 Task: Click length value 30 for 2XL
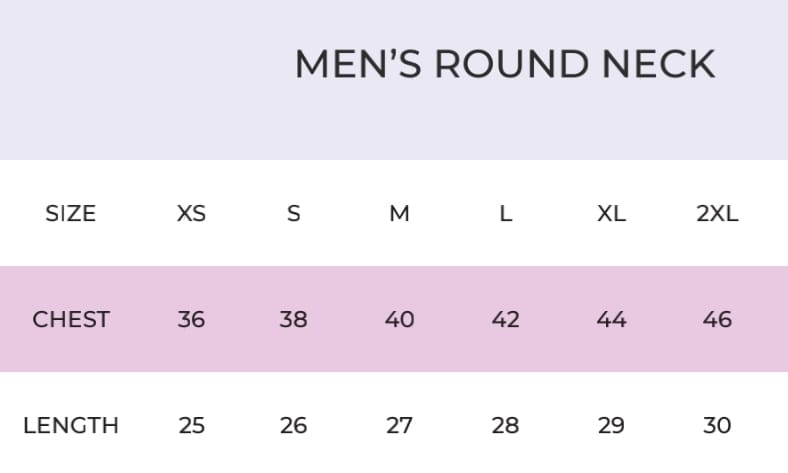pos(717,425)
